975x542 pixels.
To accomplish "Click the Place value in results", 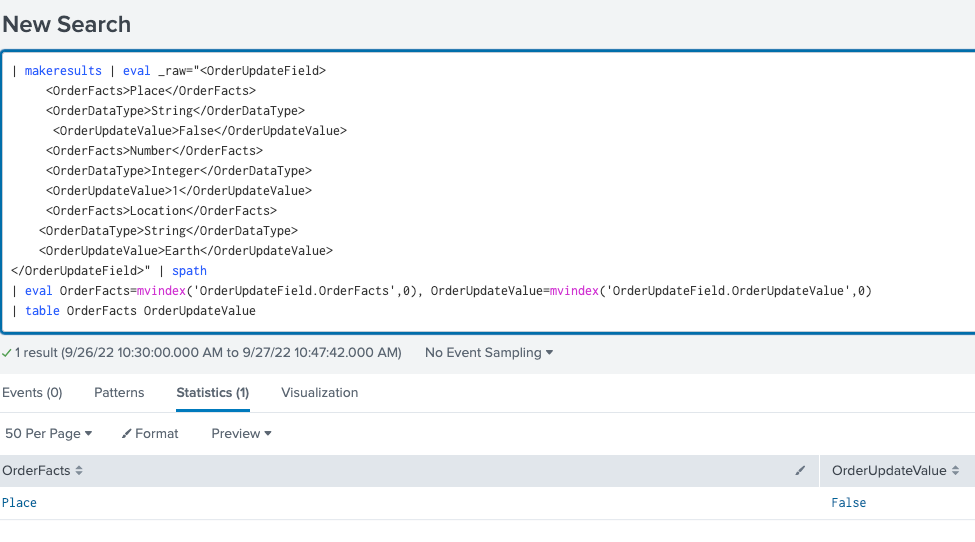I will click(x=19, y=503).
